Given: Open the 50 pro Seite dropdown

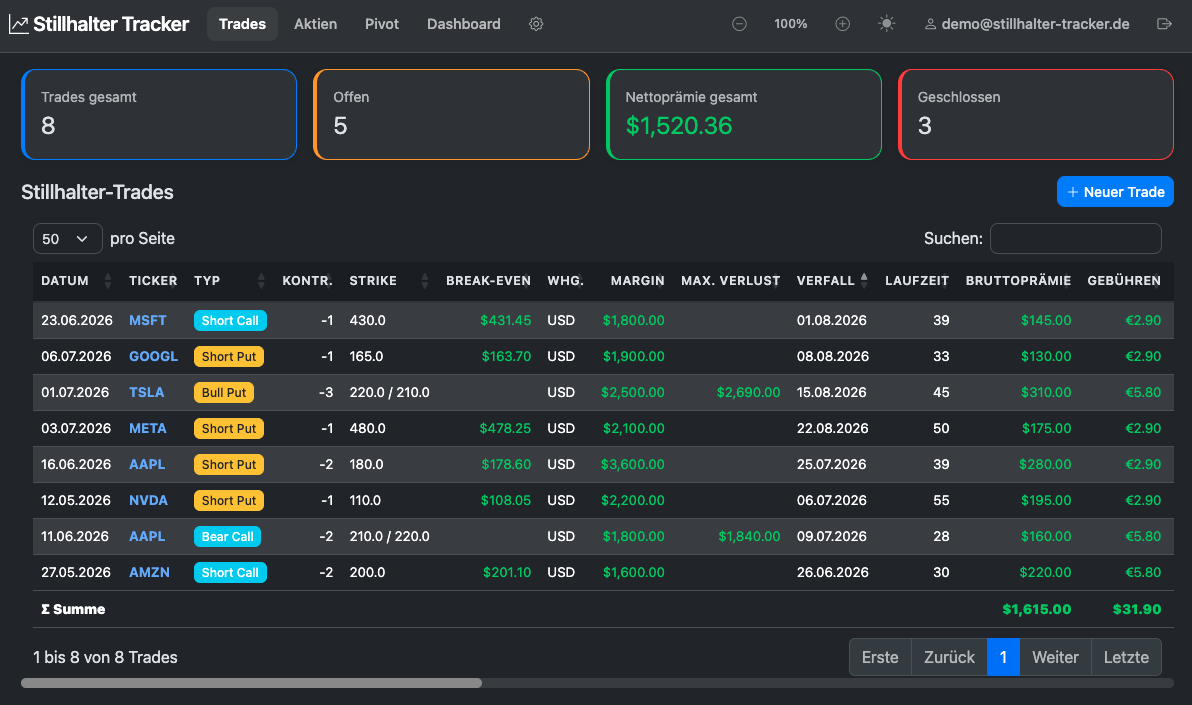Looking at the screenshot, I should click(x=68, y=239).
